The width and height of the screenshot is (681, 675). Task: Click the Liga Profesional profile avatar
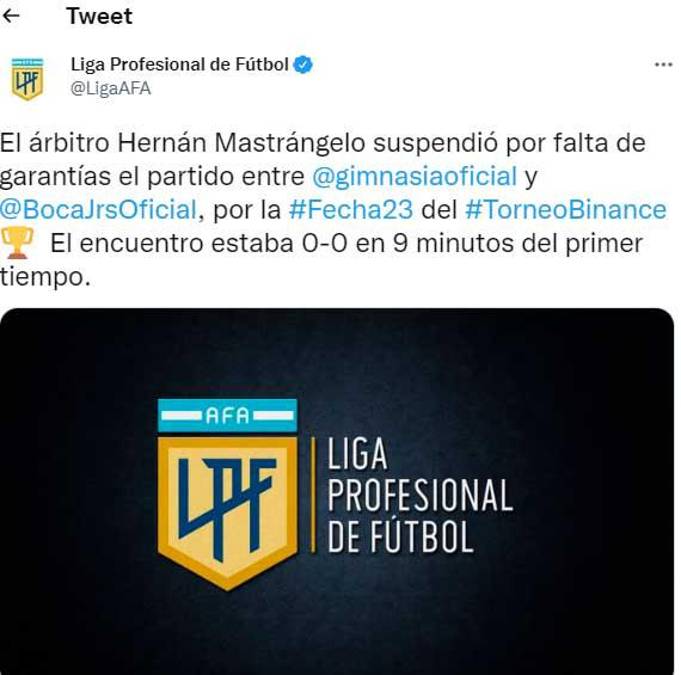pyautogui.click(x=27, y=78)
